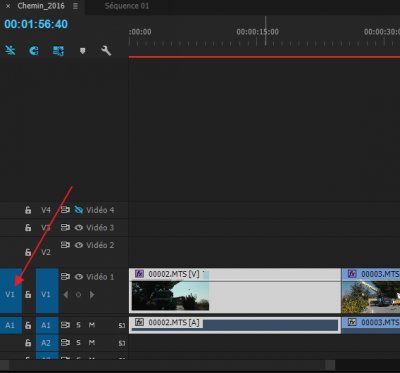Toggle the V1 source patching button

pyautogui.click(x=10, y=291)
